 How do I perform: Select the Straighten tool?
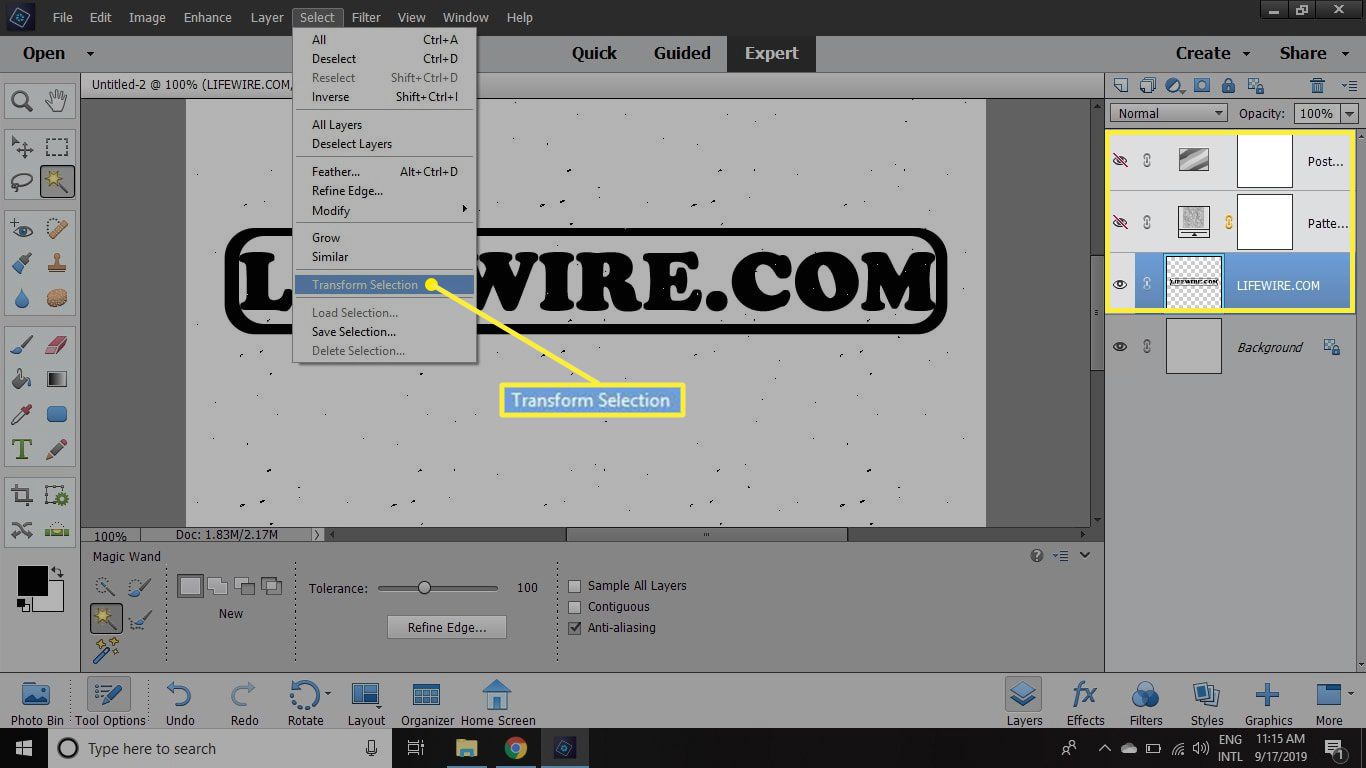[57, 530]
